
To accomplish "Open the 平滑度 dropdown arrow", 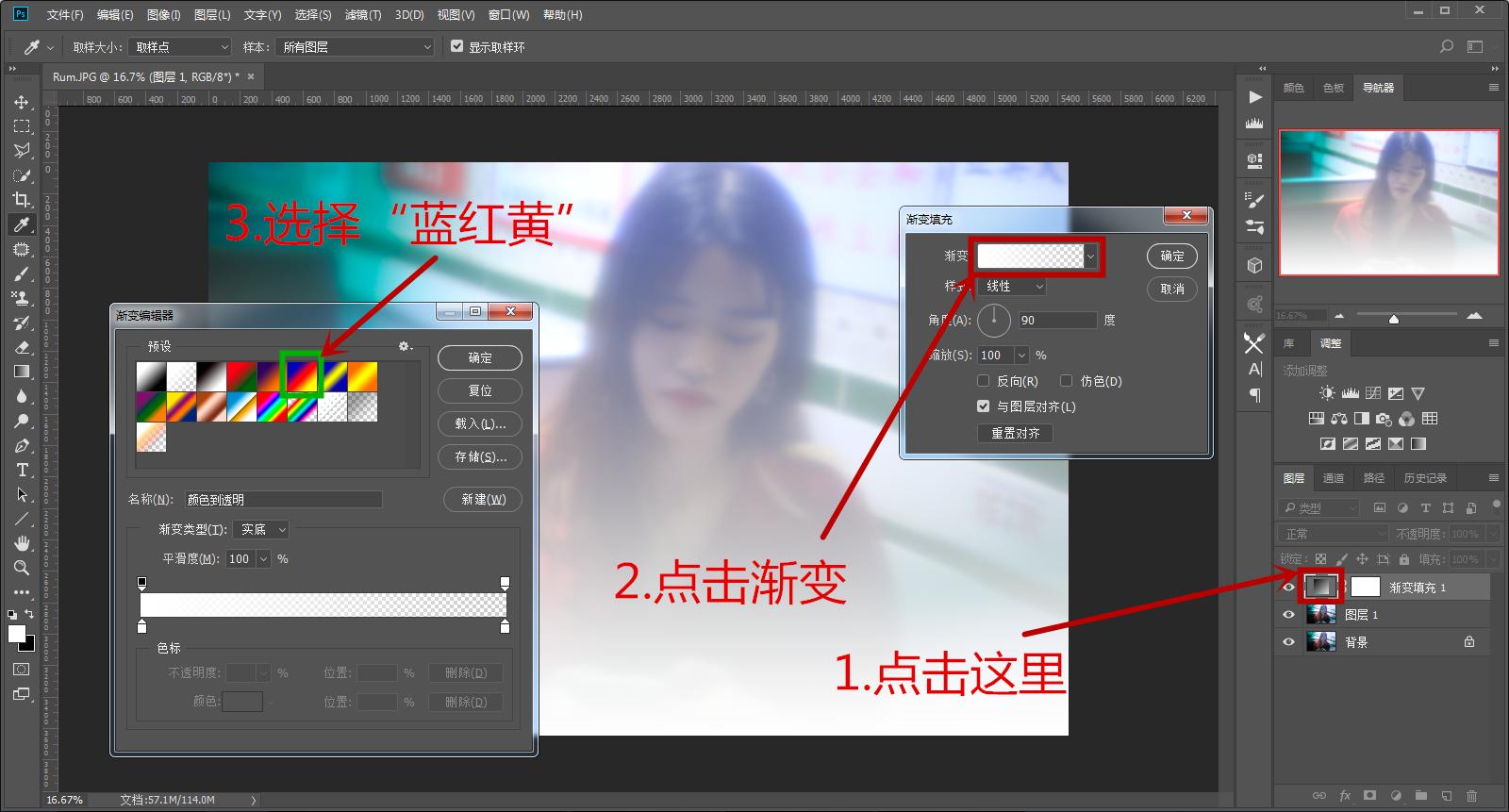I will (263, 559).
